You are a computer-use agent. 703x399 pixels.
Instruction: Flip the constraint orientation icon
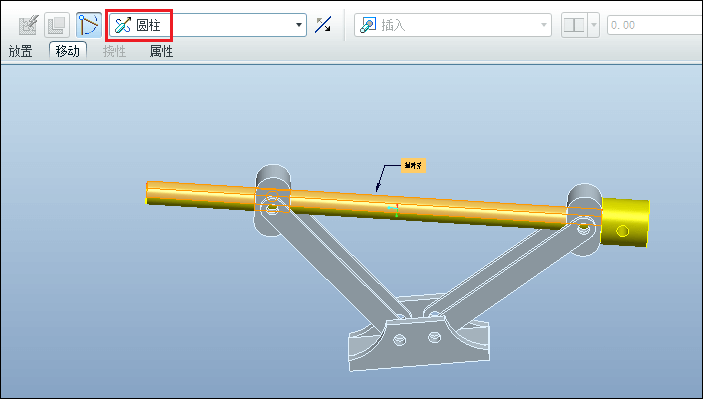pyautogui.click(x=322, y=25)
